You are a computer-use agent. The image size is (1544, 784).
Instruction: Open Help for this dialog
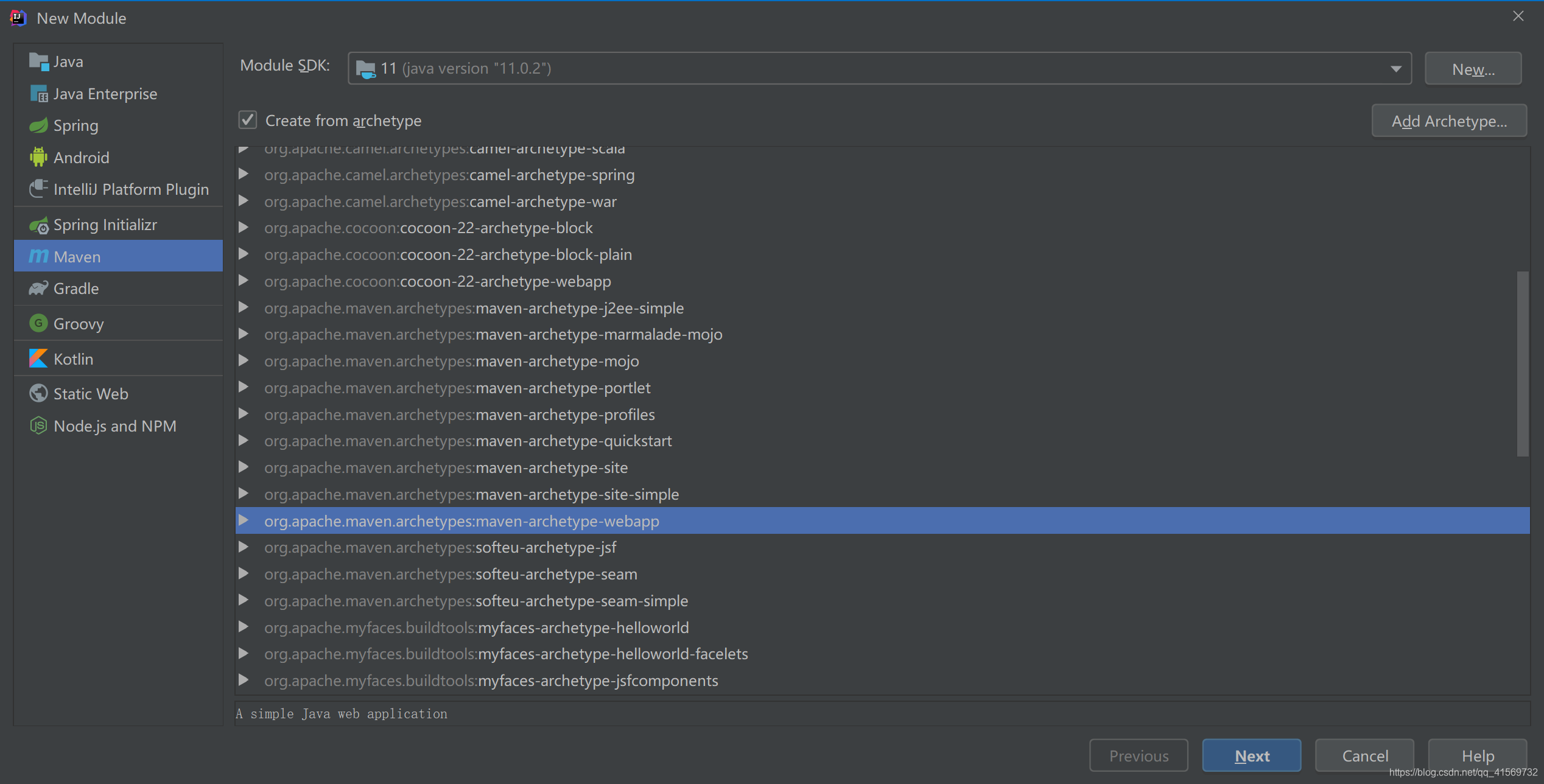tap(1478, 755)
